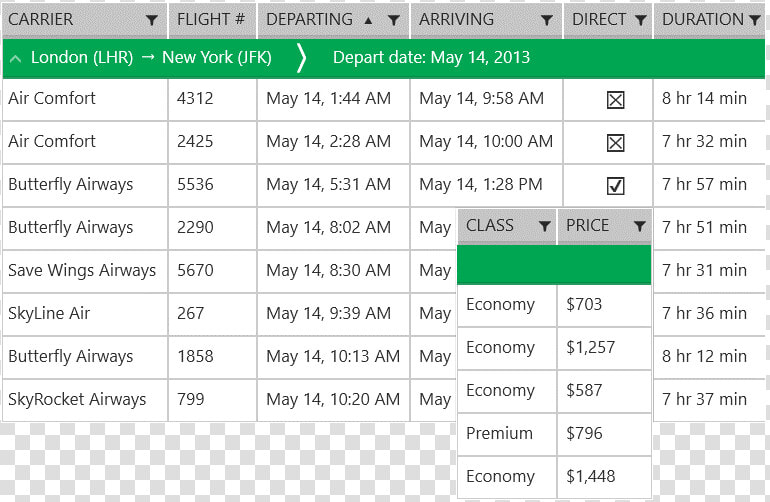Select flight number 267 cell
The width and height of the screenshot is (770, 502).
coord(213,314)
